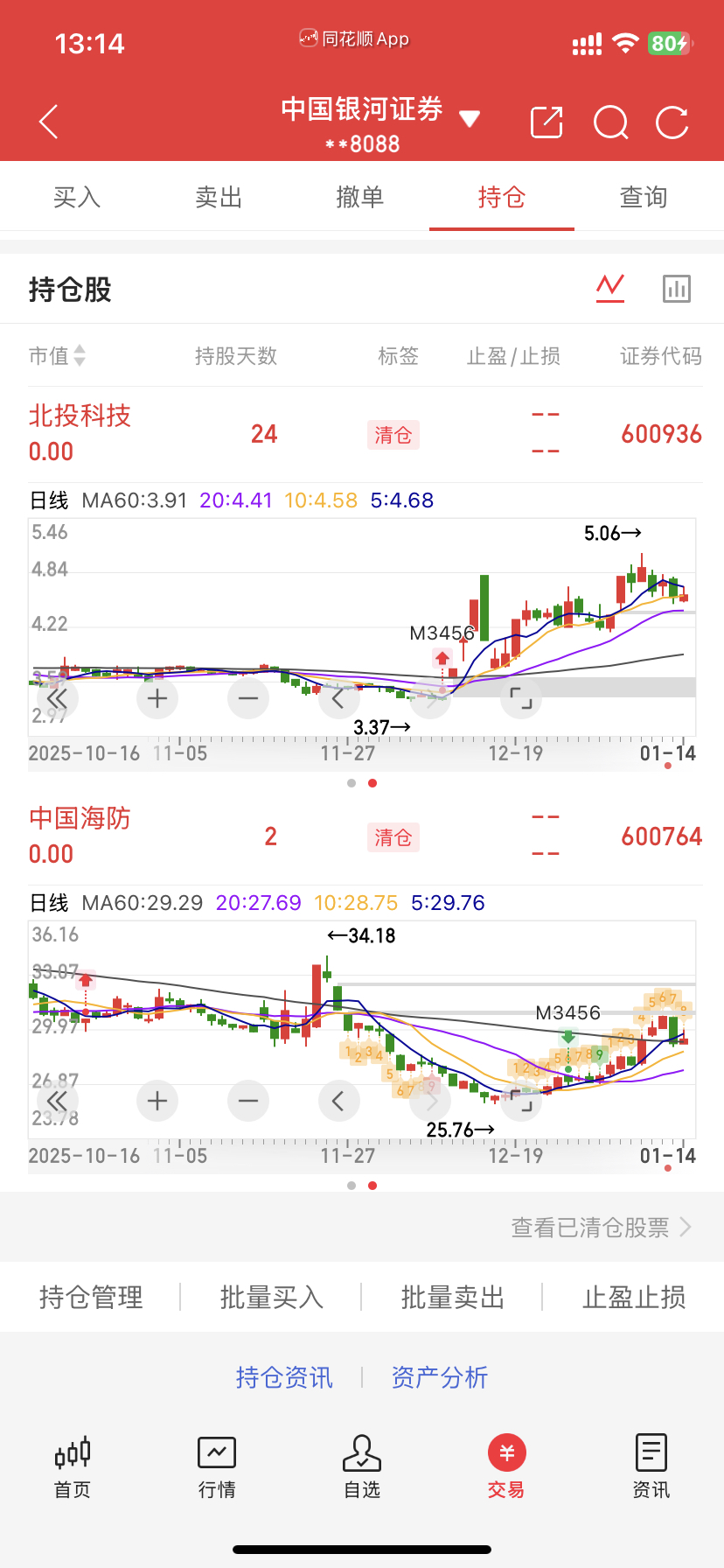
Task: Open the share/export icon in header
Action: coord(546,122)
